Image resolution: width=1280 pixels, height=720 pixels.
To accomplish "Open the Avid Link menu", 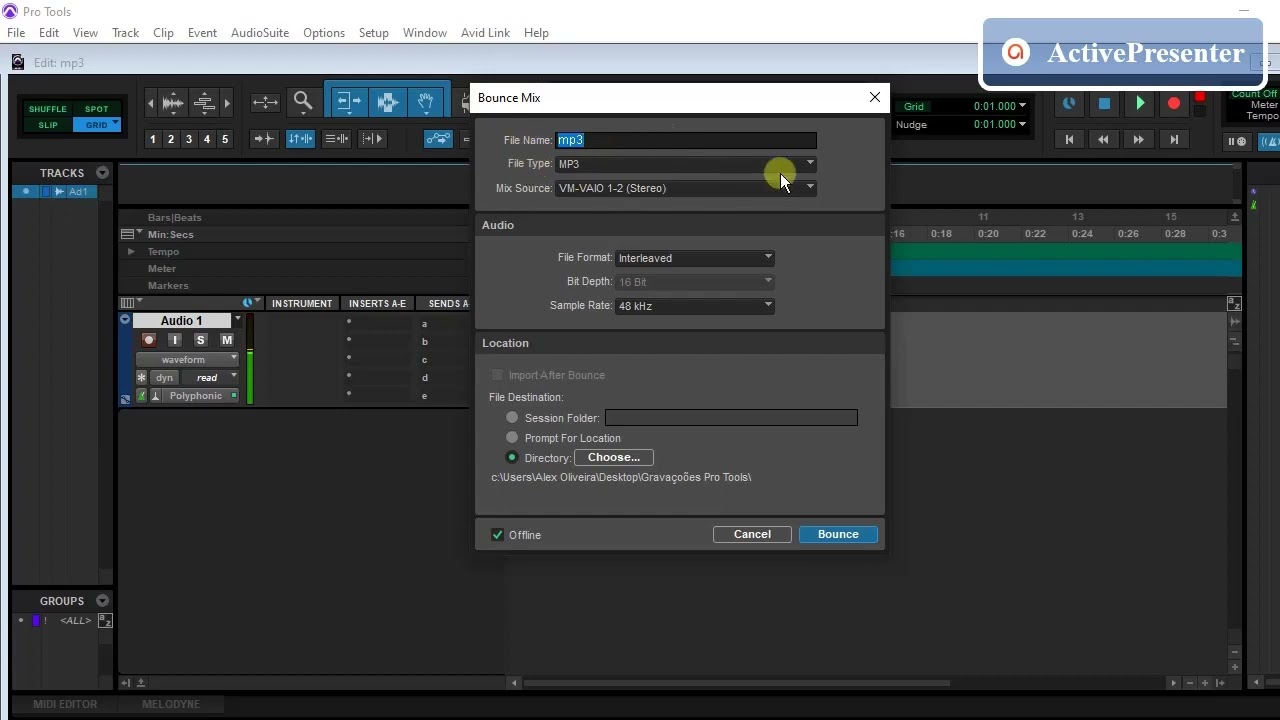I will (x=485, y=33).
